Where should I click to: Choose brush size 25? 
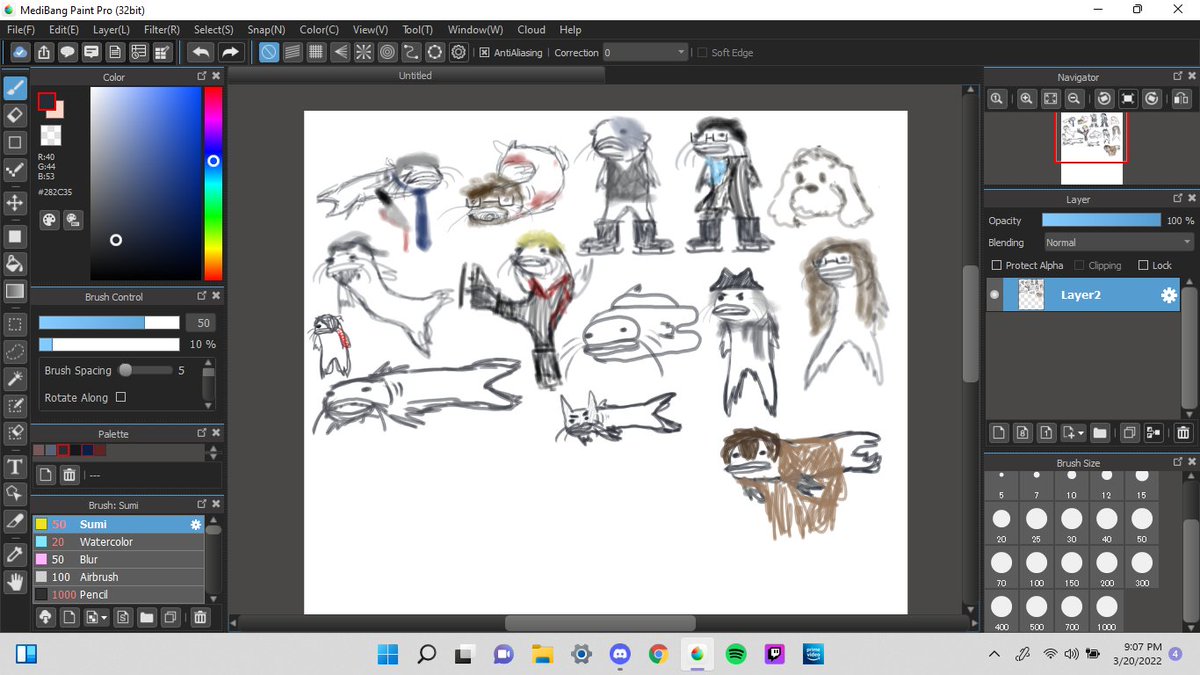(x=1036, y=524)
